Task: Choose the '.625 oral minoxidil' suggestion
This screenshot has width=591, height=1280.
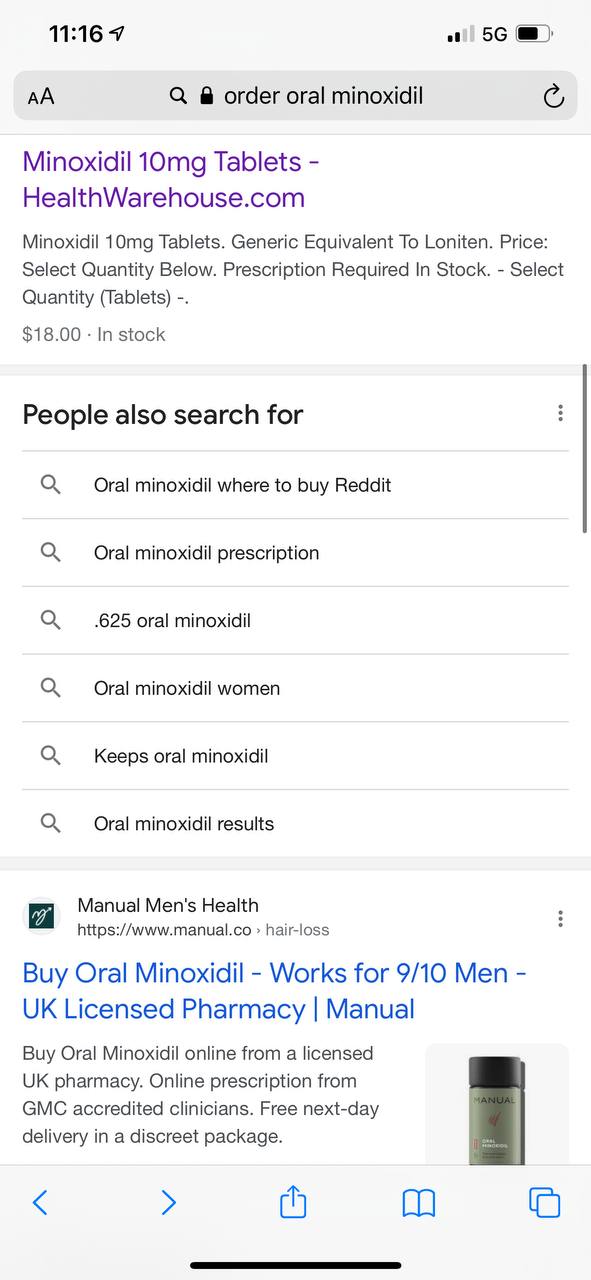Action: tap(295, 621)
